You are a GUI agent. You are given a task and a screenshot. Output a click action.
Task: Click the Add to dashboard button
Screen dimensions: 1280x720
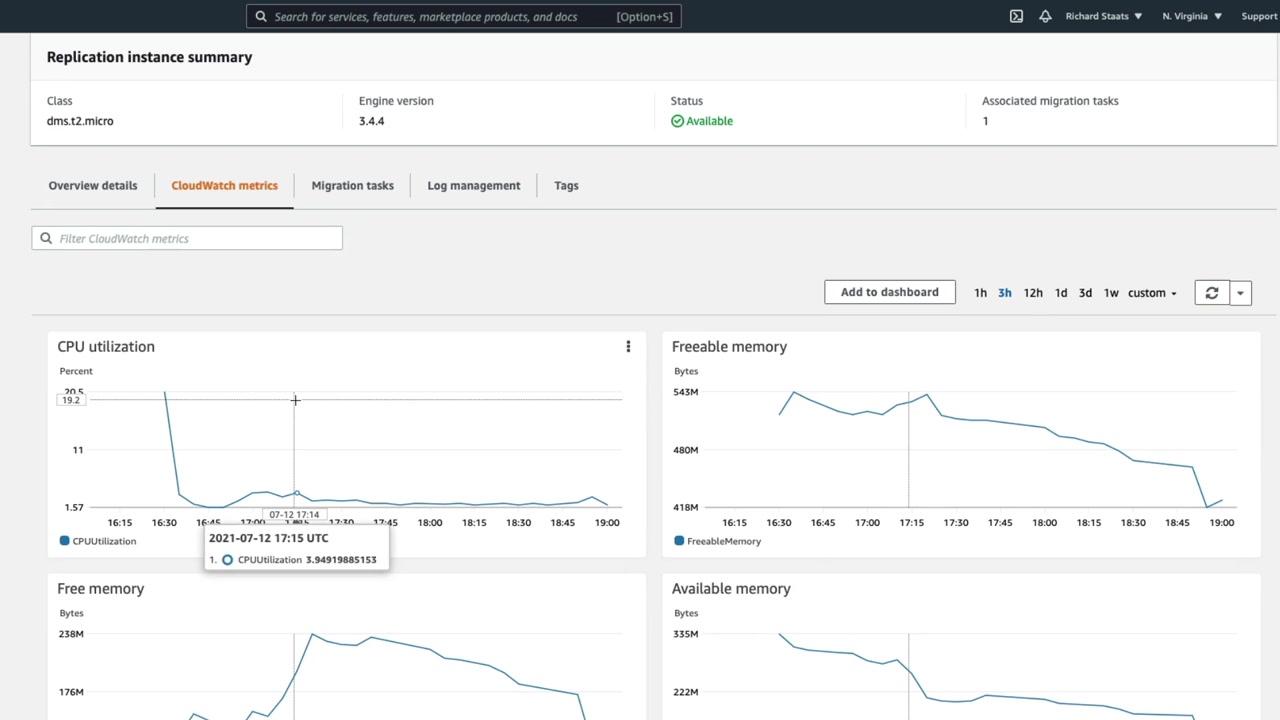pyautogui.click(x=889, y=292)
